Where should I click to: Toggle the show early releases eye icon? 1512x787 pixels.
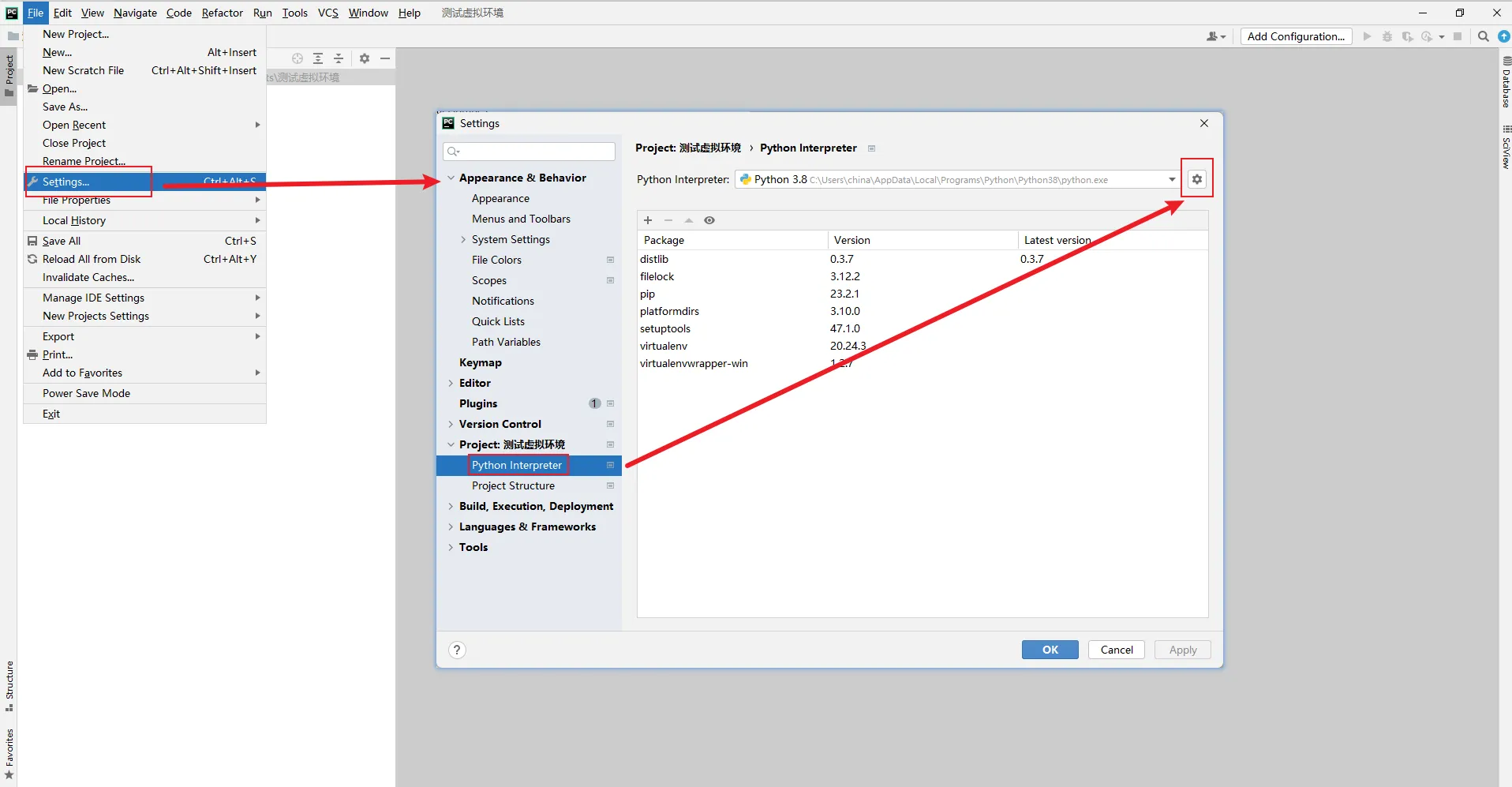click(x=709, y=220)
